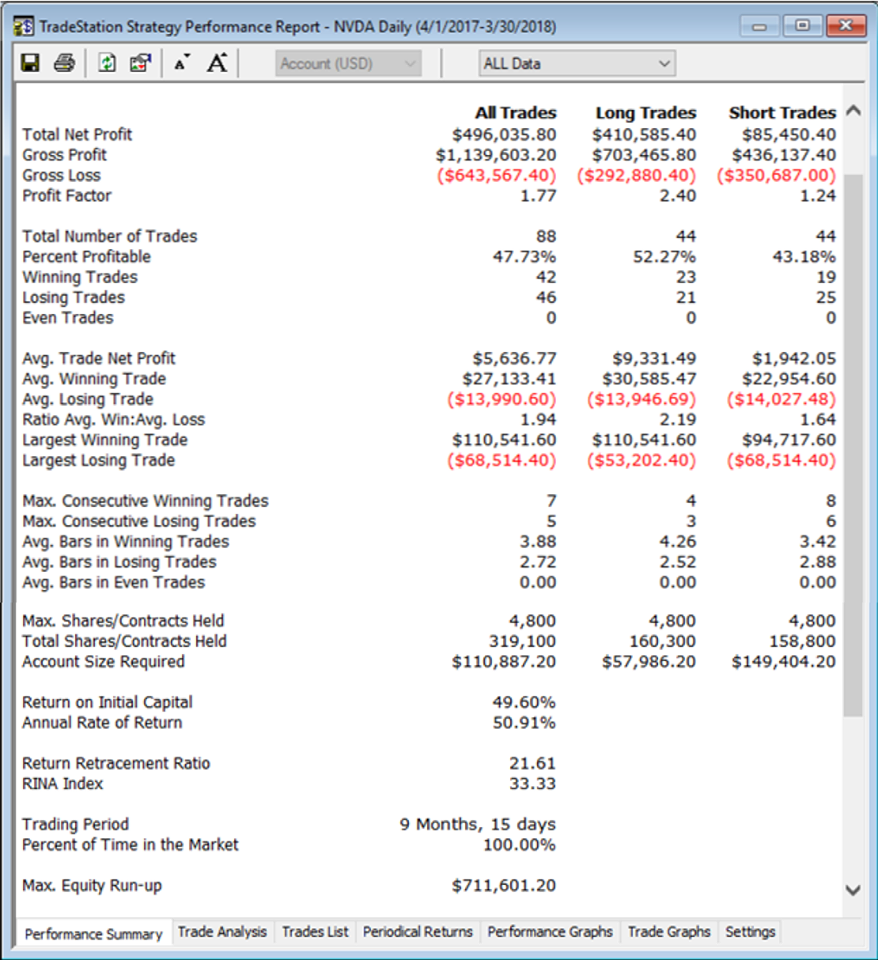The width and height of the screenshot is (878, 960).
Task: Click the Largest Losing Trade label
Action: 99,460
